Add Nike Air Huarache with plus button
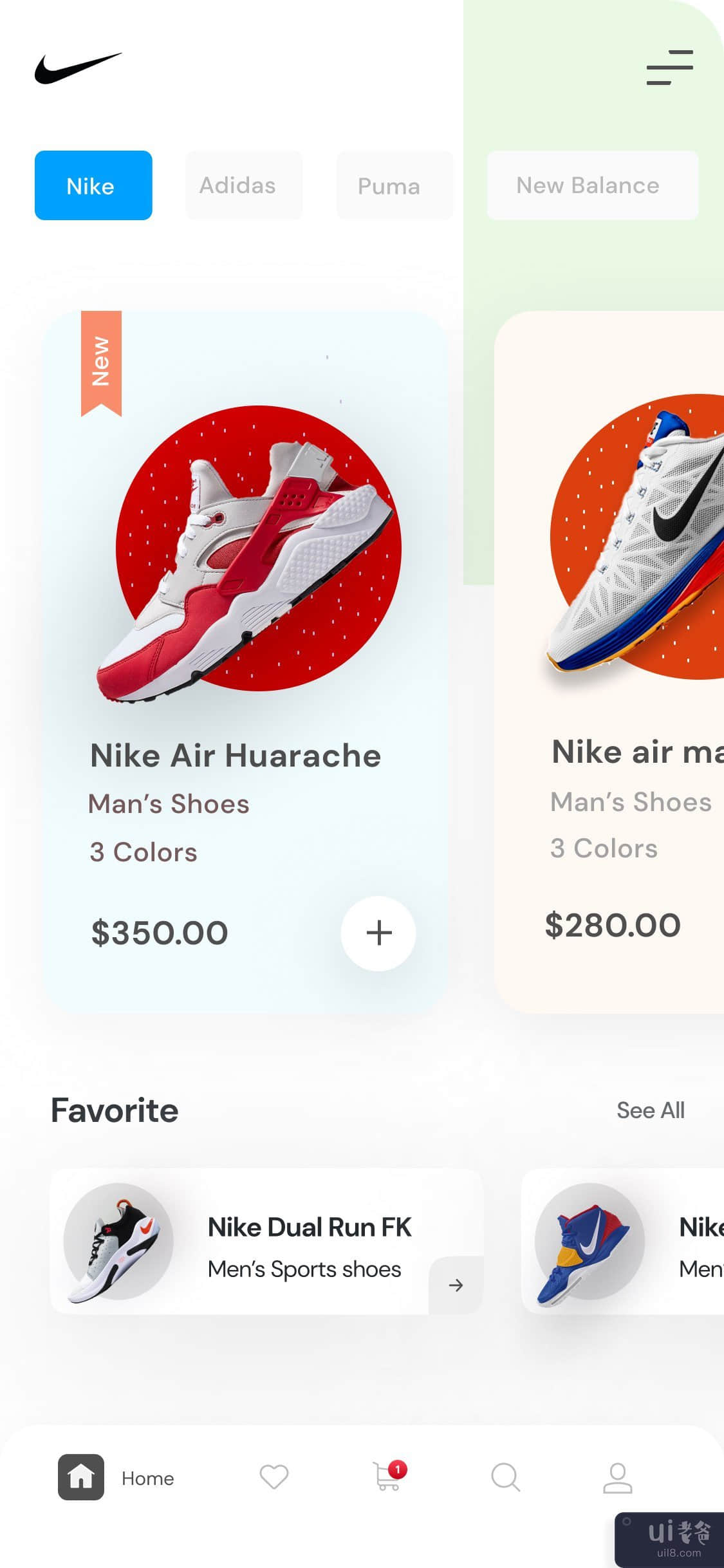This screenshot has height=1568, width=724. 378,933
